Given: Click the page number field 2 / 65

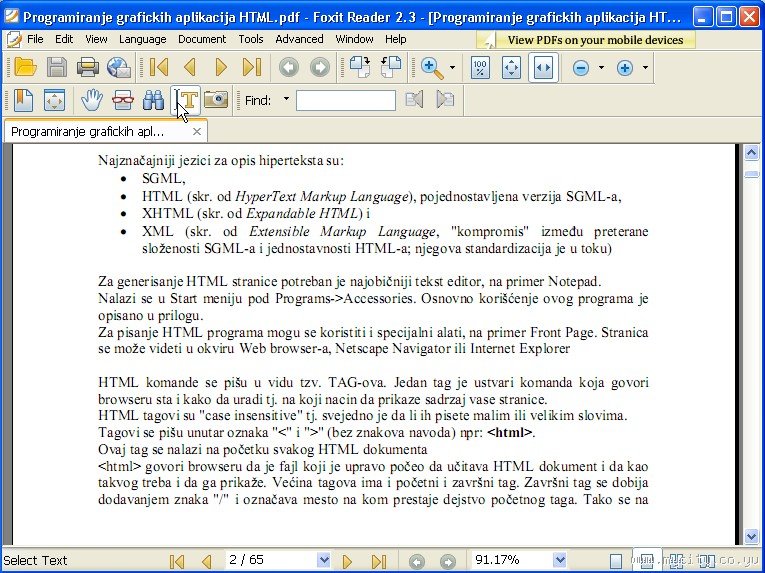Looking at the screenshot, I should (x=271, y=560).
